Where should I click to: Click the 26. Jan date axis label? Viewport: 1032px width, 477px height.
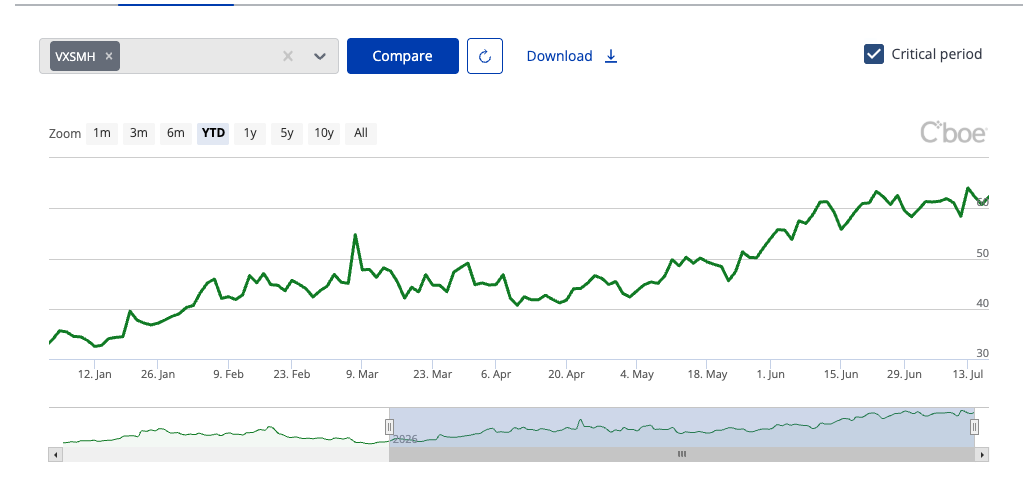click(158, 374)
